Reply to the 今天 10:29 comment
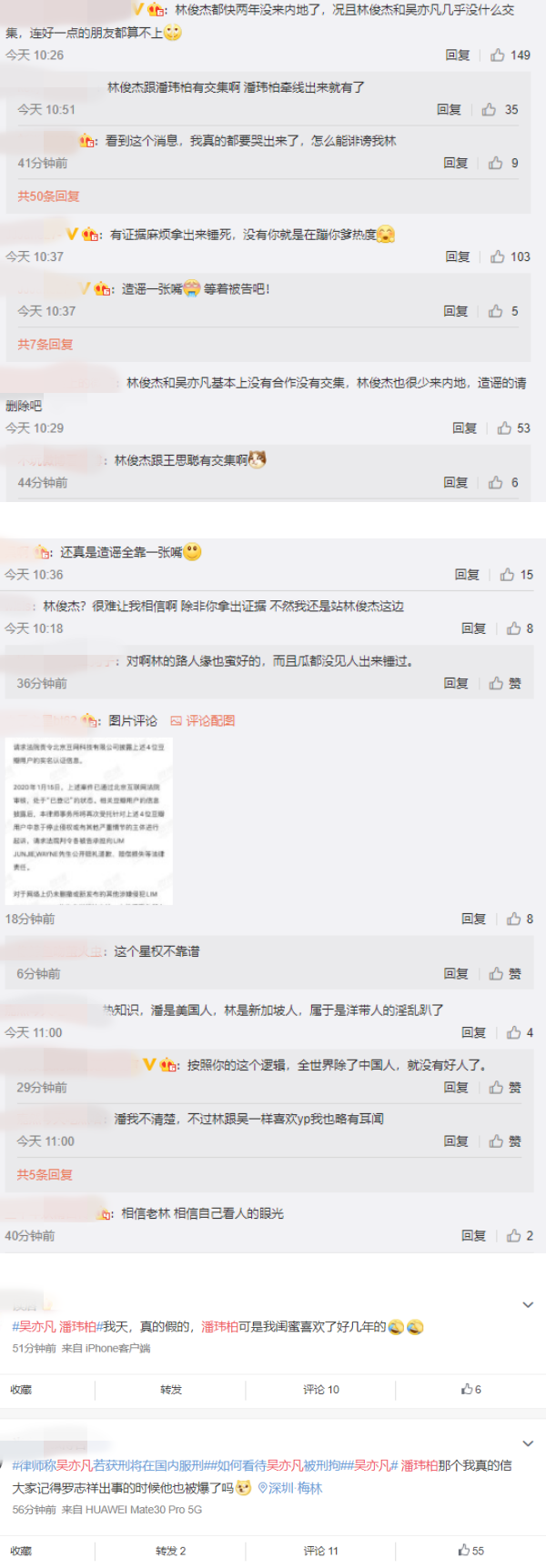This screenshot has width=546, height=1568. pyautogui.click(x=464, y=428)
